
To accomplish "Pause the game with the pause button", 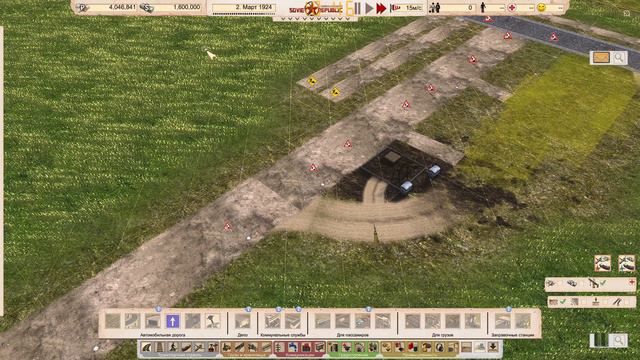I will [x=358, y=8].
